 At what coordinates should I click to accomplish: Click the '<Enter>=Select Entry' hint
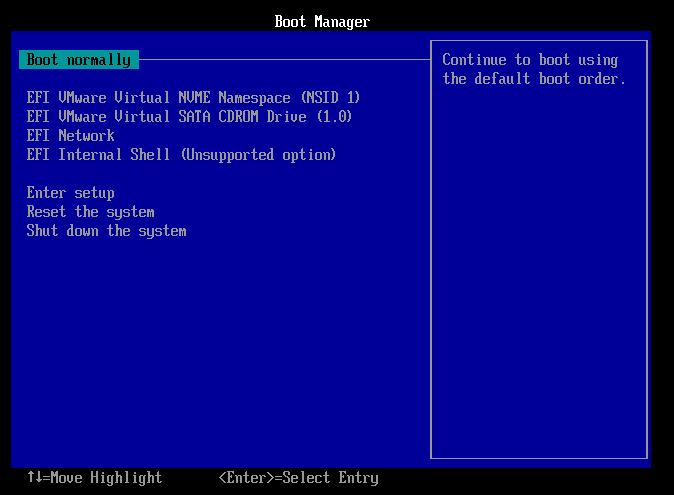coord(298,477)
